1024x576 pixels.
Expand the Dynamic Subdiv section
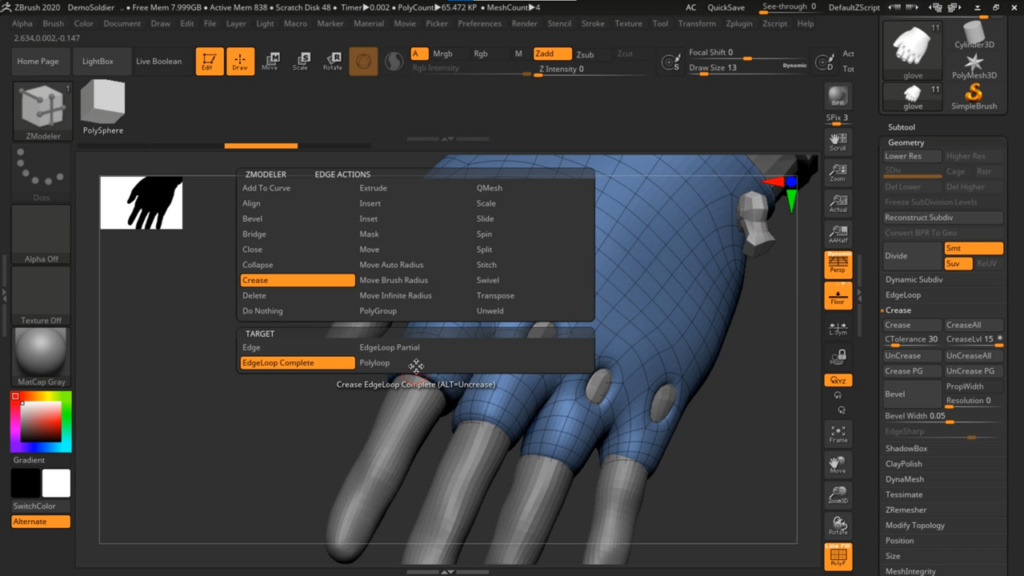[914, 280]
